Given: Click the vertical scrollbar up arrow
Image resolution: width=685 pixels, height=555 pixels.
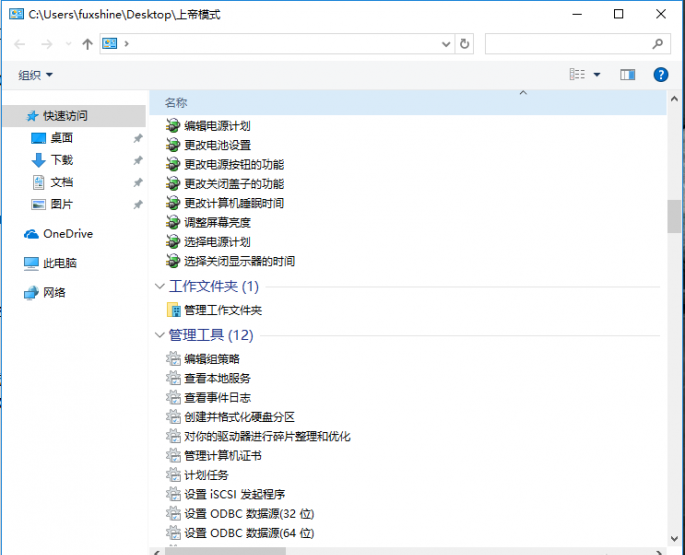Looking at the screenshot, I should (674, 99).
